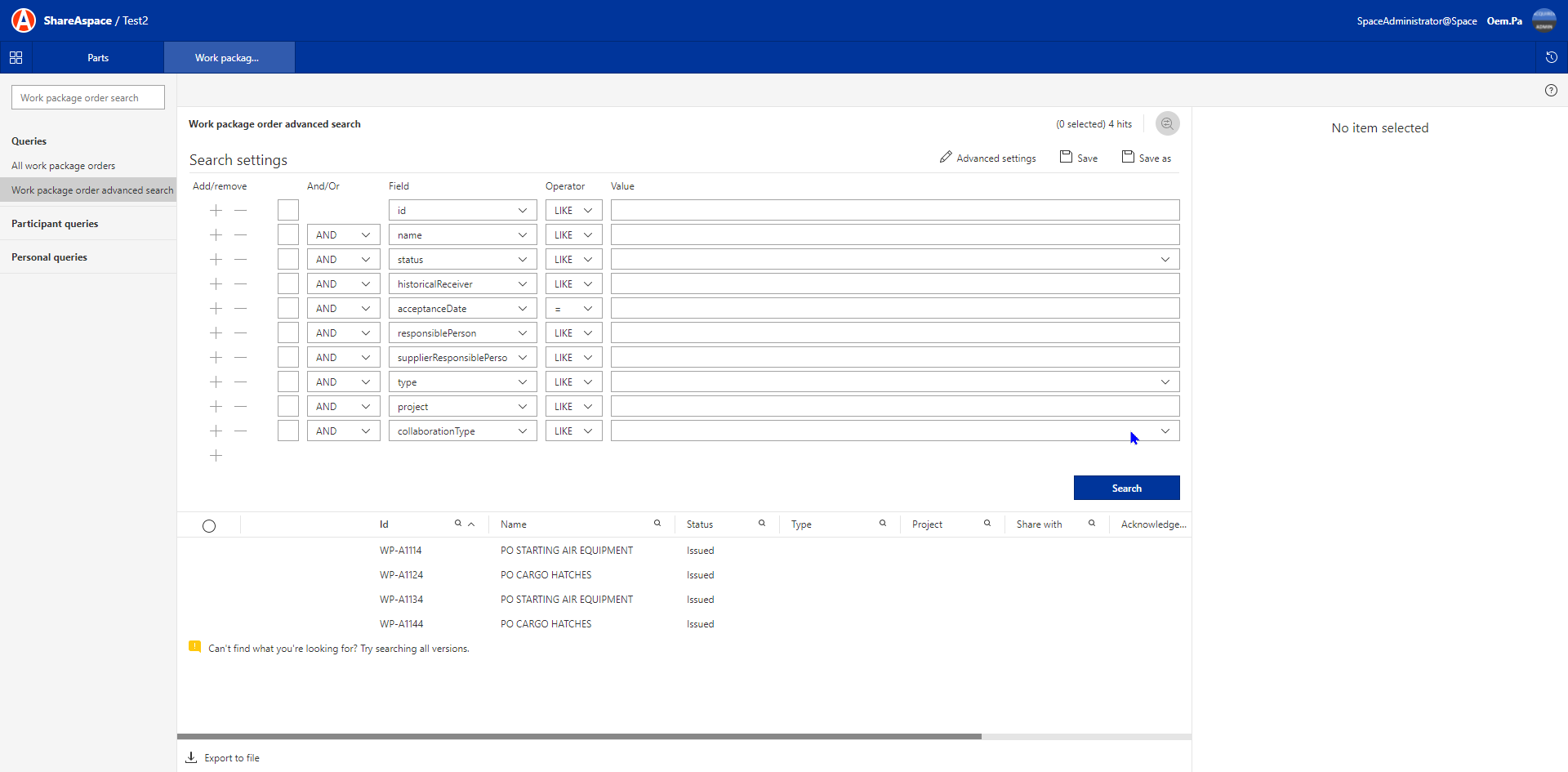Switch to the Parts tab
1568x772 pixels.
pos(98,58)
